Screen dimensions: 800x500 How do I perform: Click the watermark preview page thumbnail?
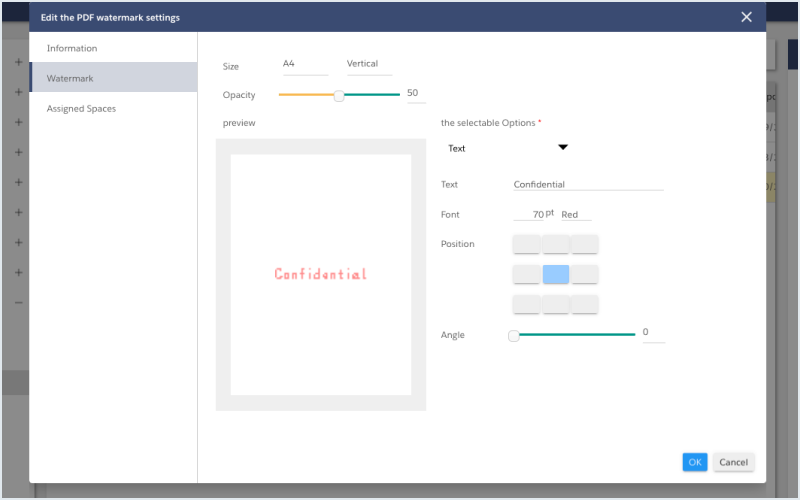(x=321, y=274)
